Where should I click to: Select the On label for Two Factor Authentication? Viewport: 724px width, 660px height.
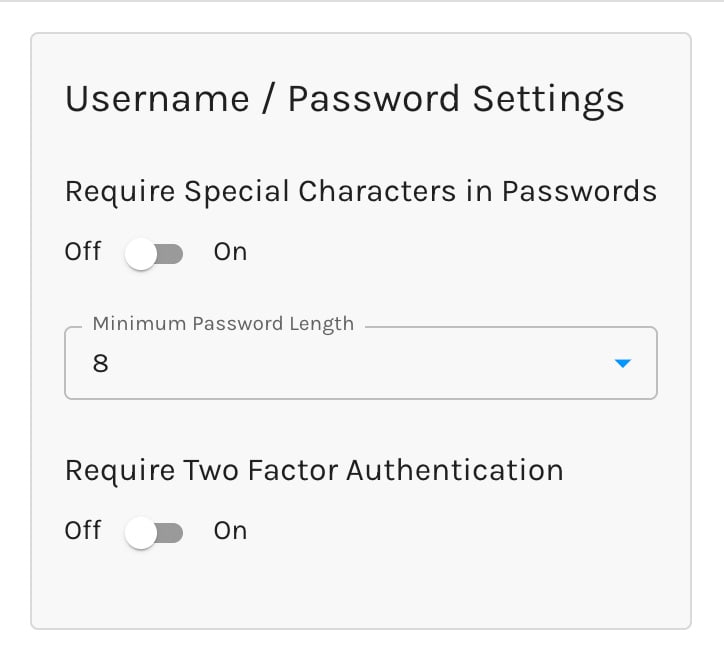click(x=230, y=531)
